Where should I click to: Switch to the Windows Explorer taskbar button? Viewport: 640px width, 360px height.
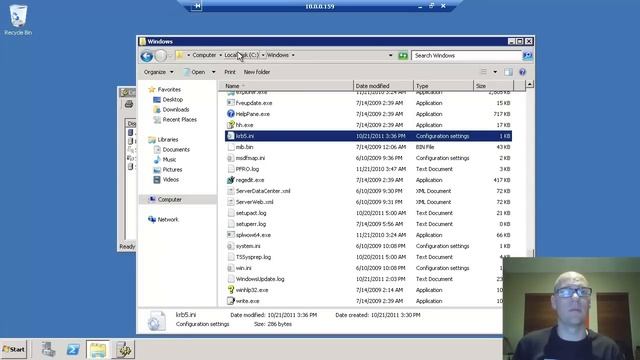coord(98,349)
